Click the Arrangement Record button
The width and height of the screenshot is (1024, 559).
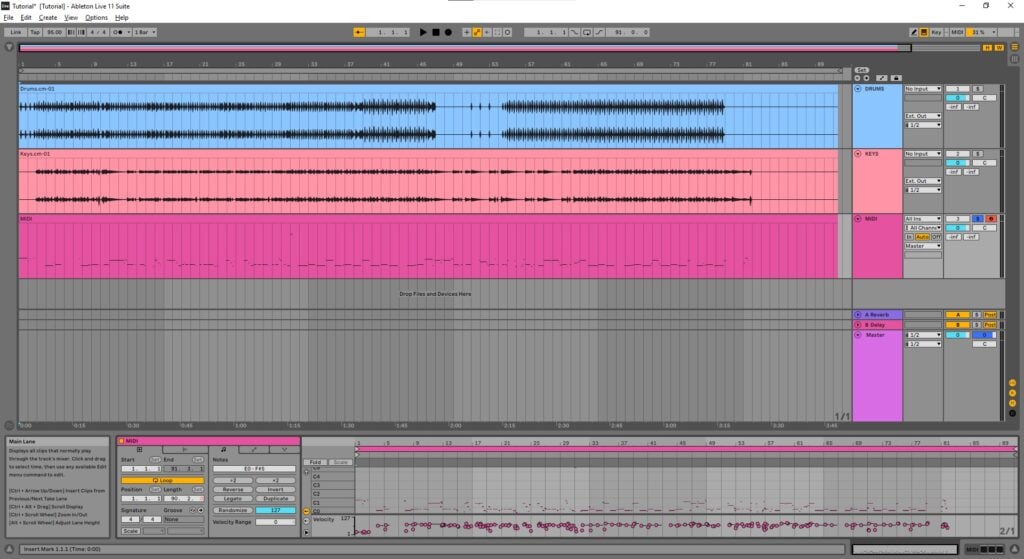tap(448, 32)
